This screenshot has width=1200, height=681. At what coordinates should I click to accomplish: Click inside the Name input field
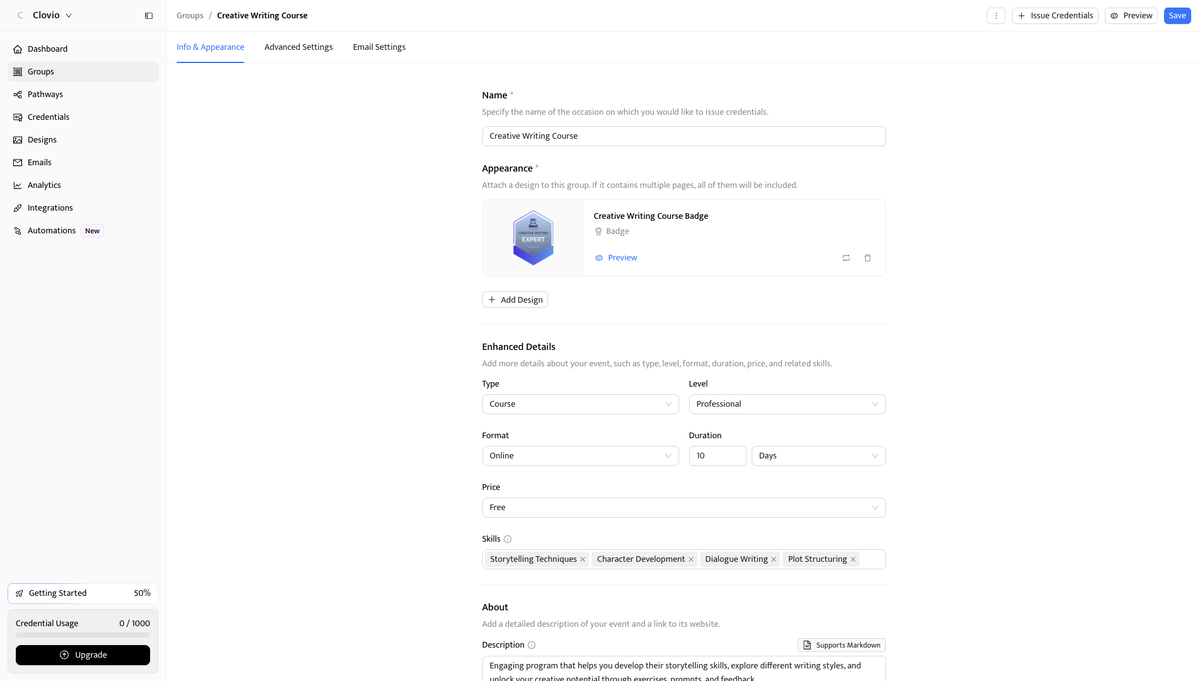pos(683,135)
